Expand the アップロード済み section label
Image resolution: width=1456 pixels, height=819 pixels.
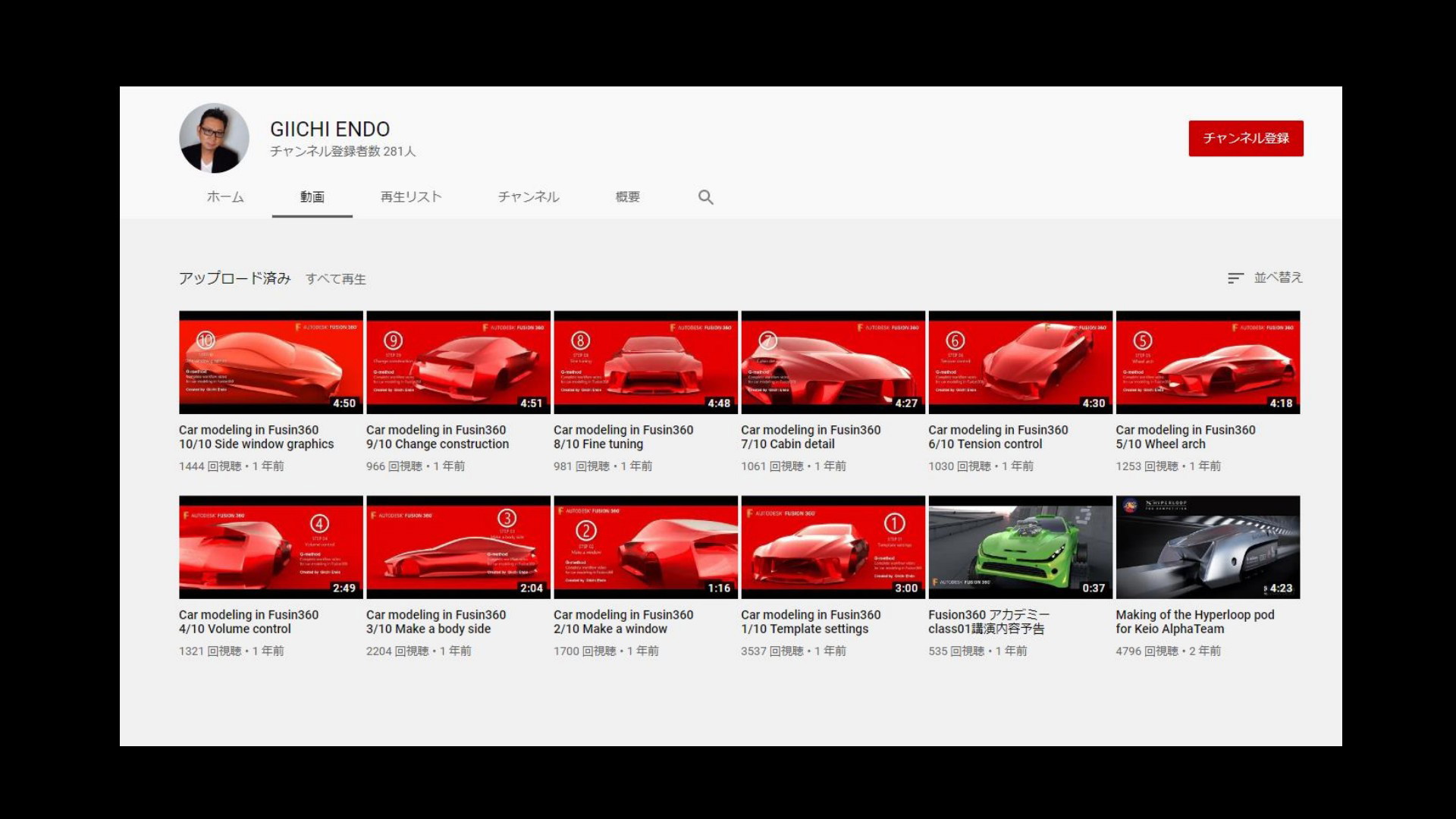point(235,278)
